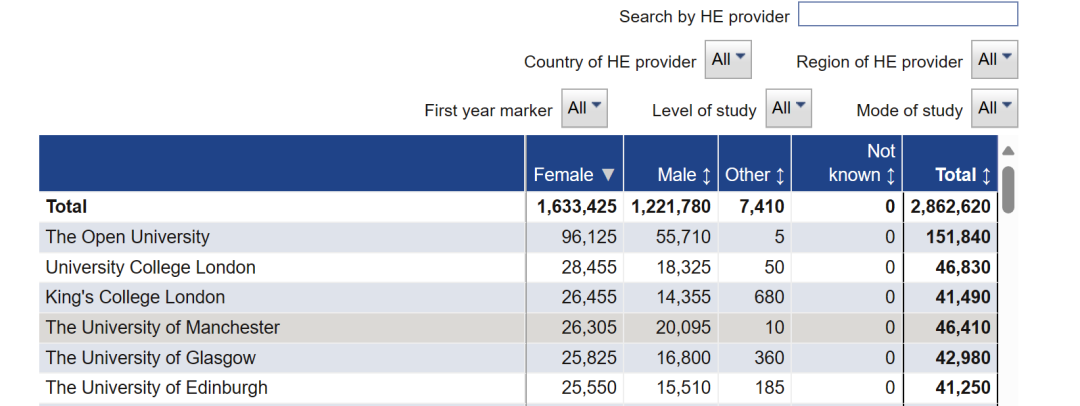Open the Mode of study dropdown
The height and width of the screenshot is (406, 1080).
[x=995, y=108]
